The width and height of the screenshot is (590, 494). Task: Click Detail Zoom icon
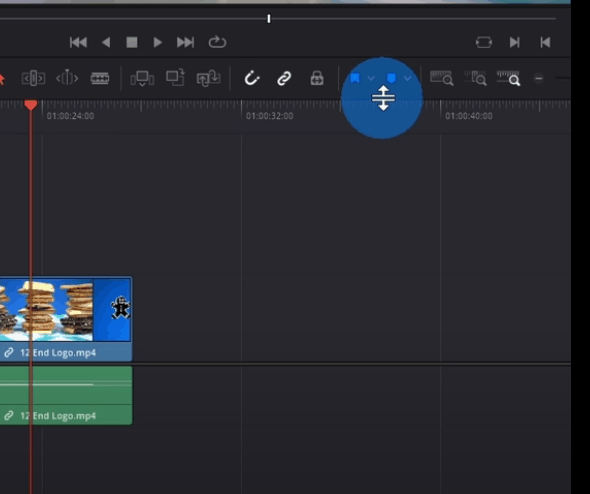(475, 78)
